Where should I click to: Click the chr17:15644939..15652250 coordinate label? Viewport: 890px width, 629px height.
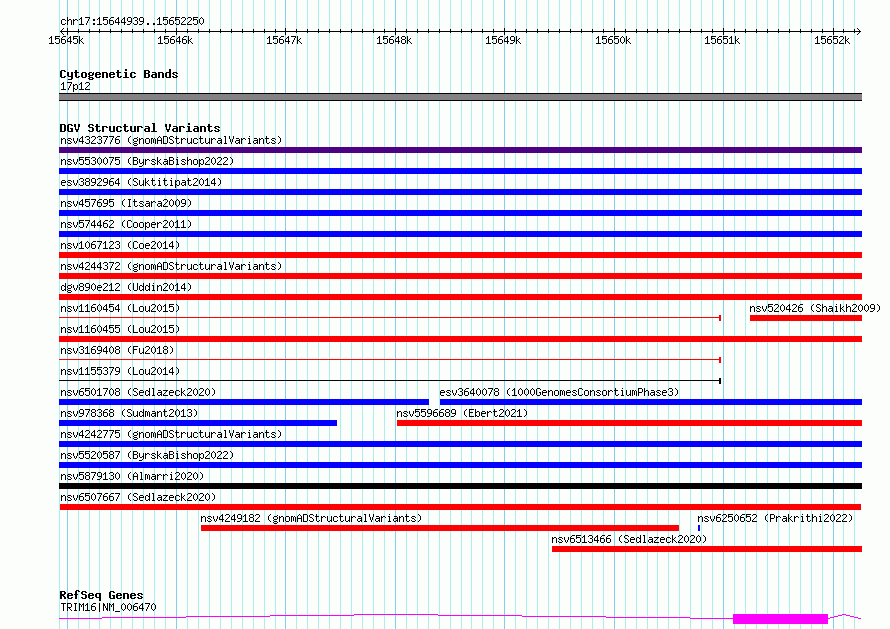(x=132, y=21)
